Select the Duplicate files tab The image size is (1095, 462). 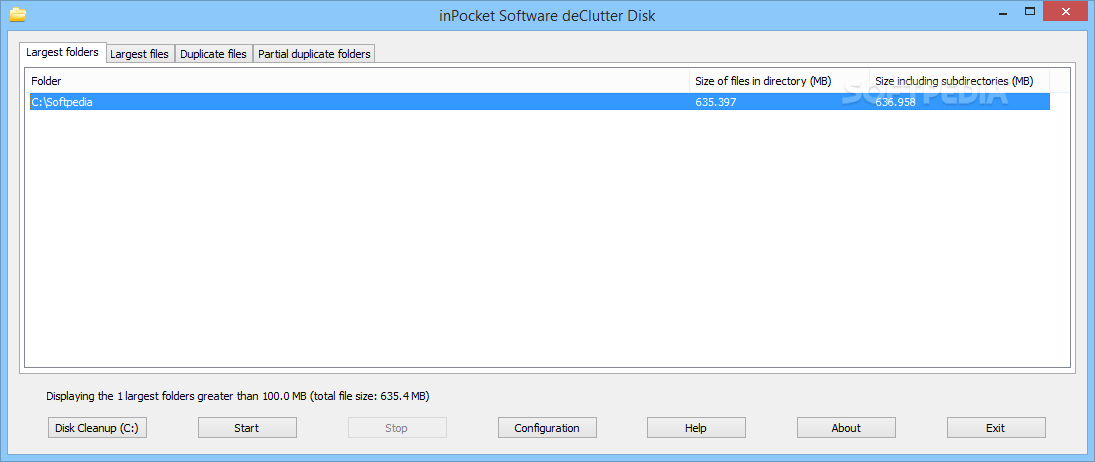click(x=213, y=54)
